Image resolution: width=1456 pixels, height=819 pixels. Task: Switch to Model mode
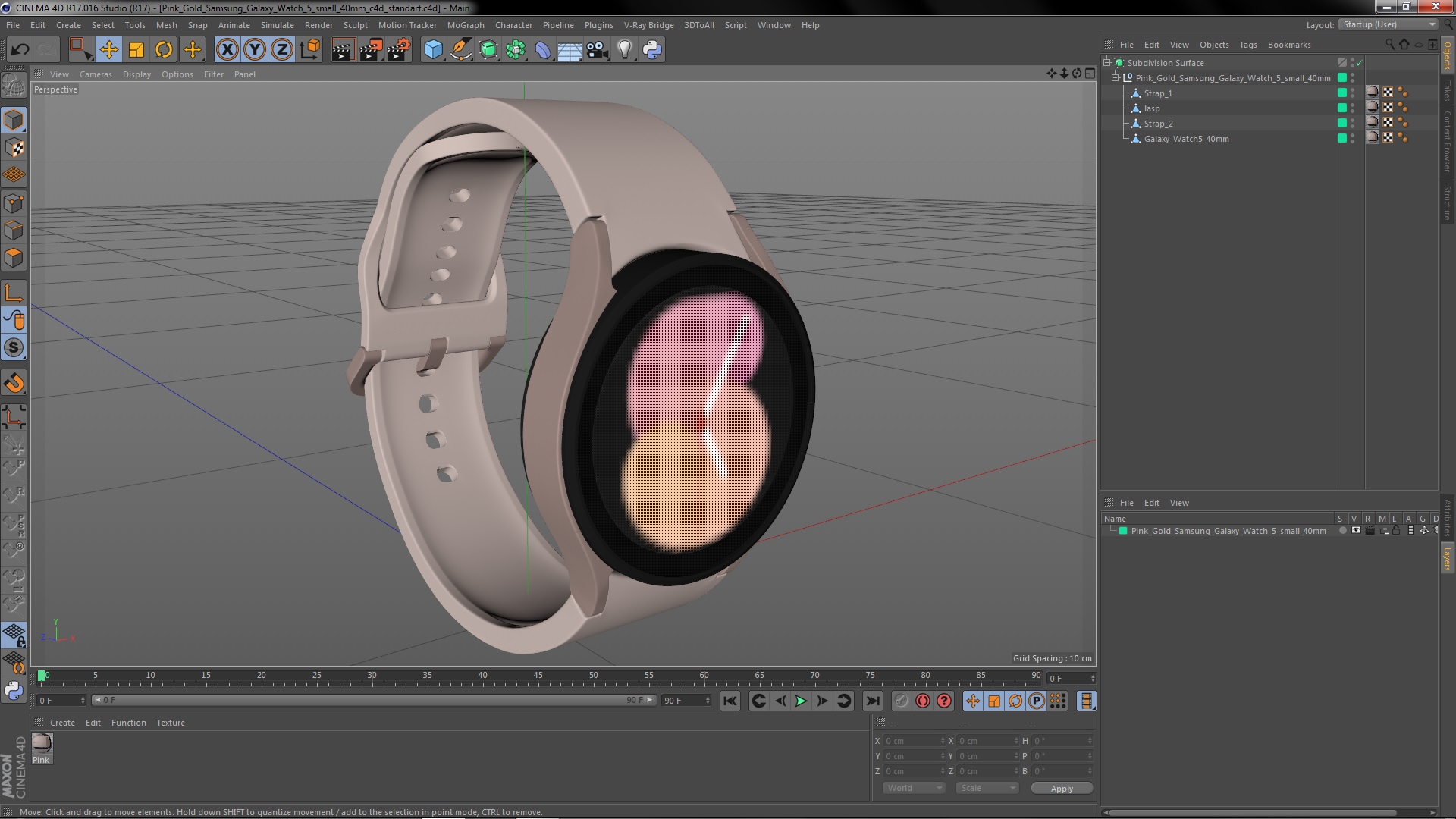click(x=14, y=120)
